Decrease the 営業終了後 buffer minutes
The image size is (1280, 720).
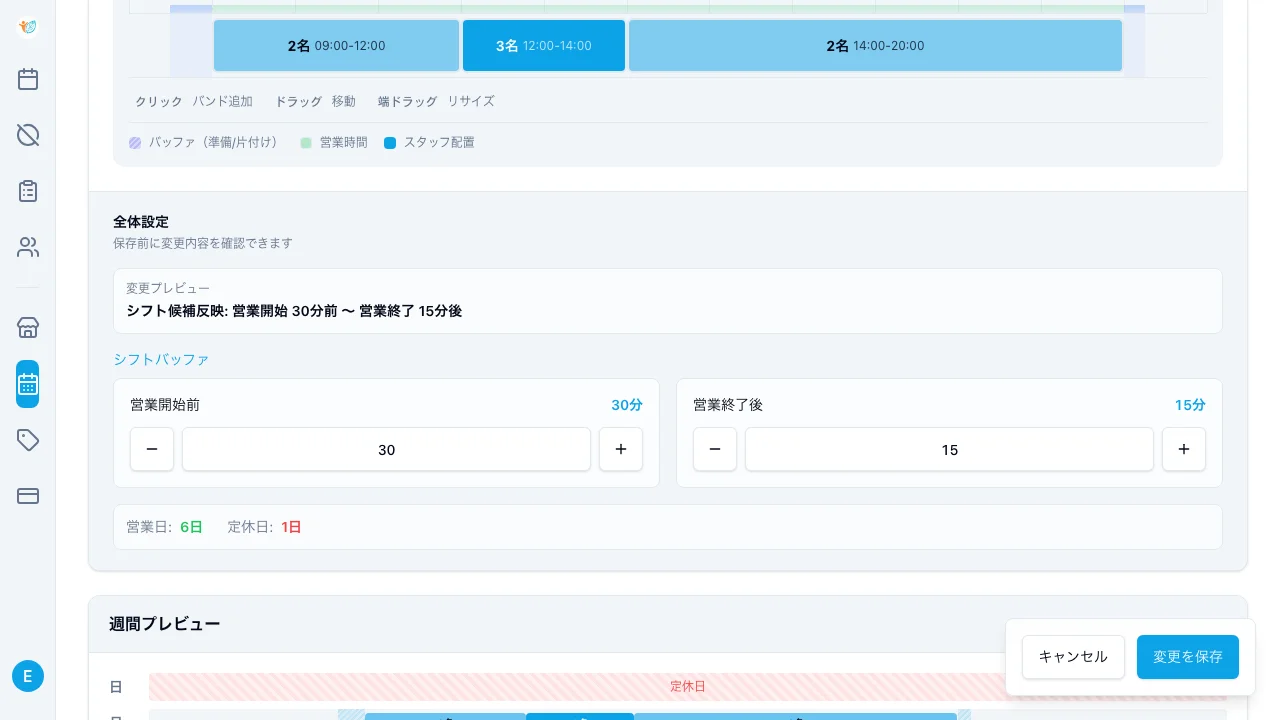pyautogui.click(x=715, y=449)
